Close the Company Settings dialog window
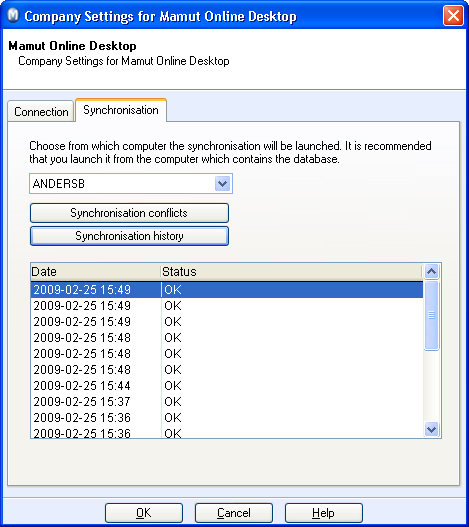Image resolution: width=469 pixels, height=527 pixels. [x=453, y=15]
